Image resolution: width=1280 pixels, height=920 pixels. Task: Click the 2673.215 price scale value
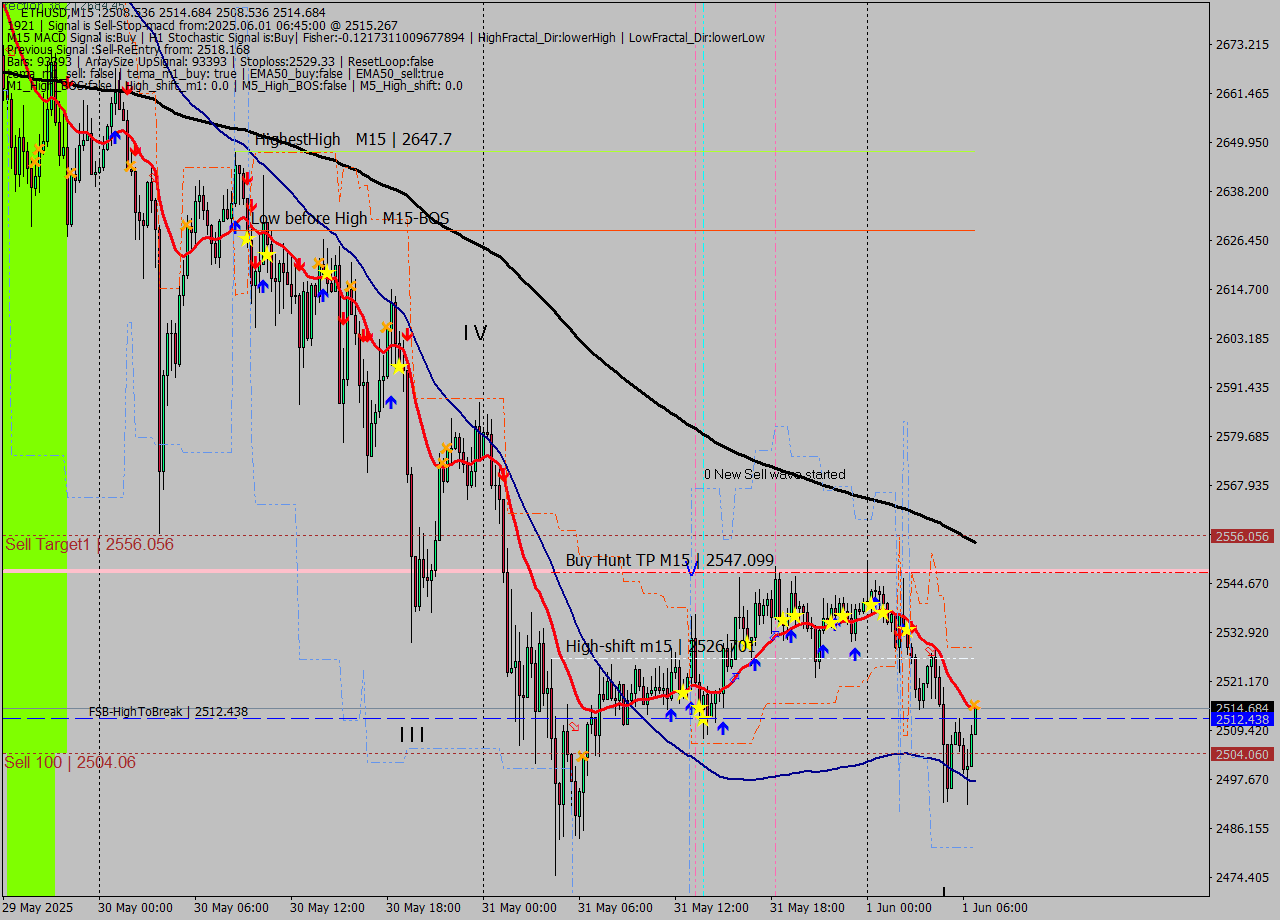[1242, 45]
